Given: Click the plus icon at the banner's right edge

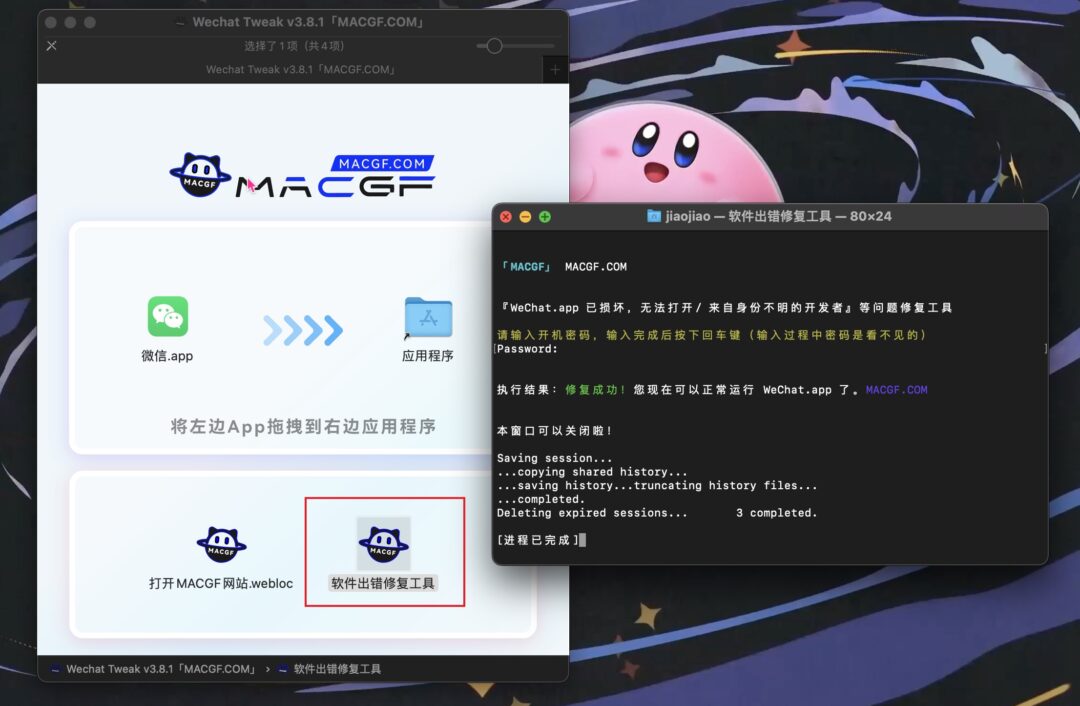Looking at the screenshot, I should pos(554,70).
